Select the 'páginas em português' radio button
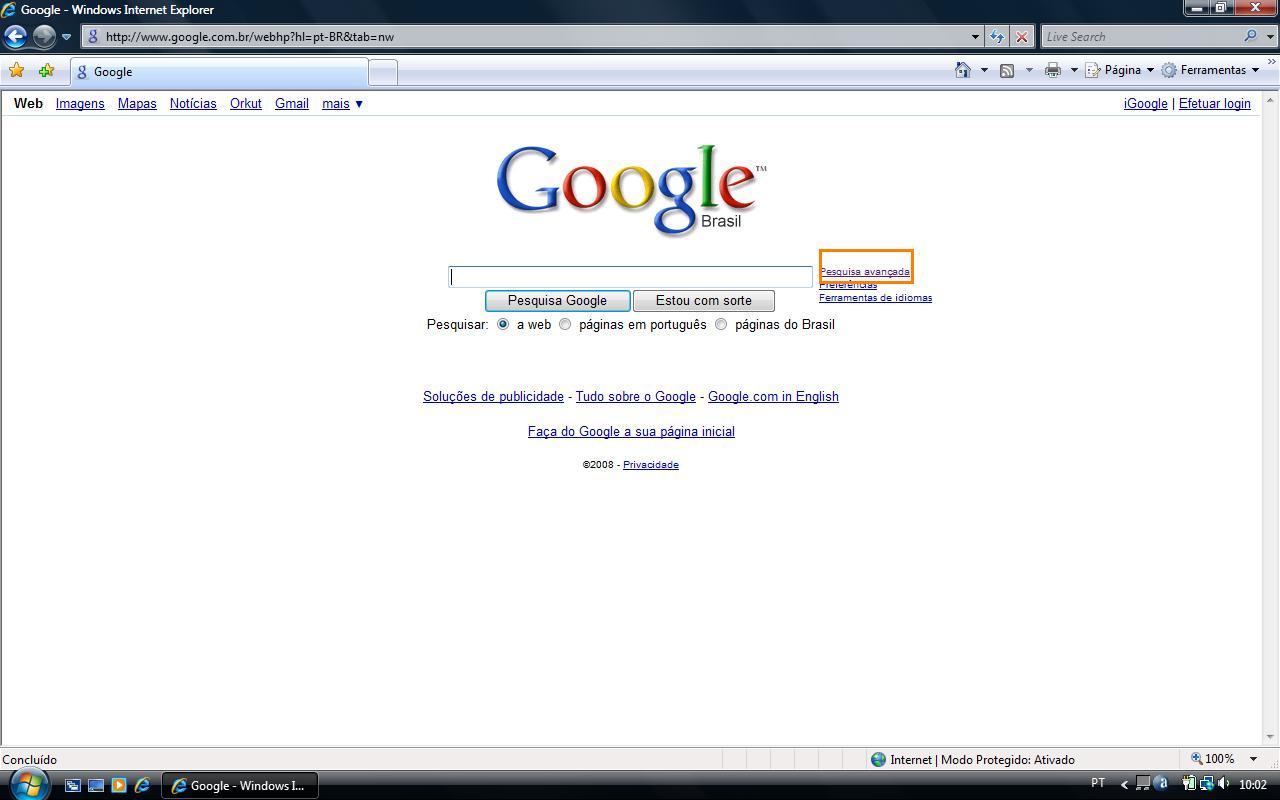 [565, 324]
